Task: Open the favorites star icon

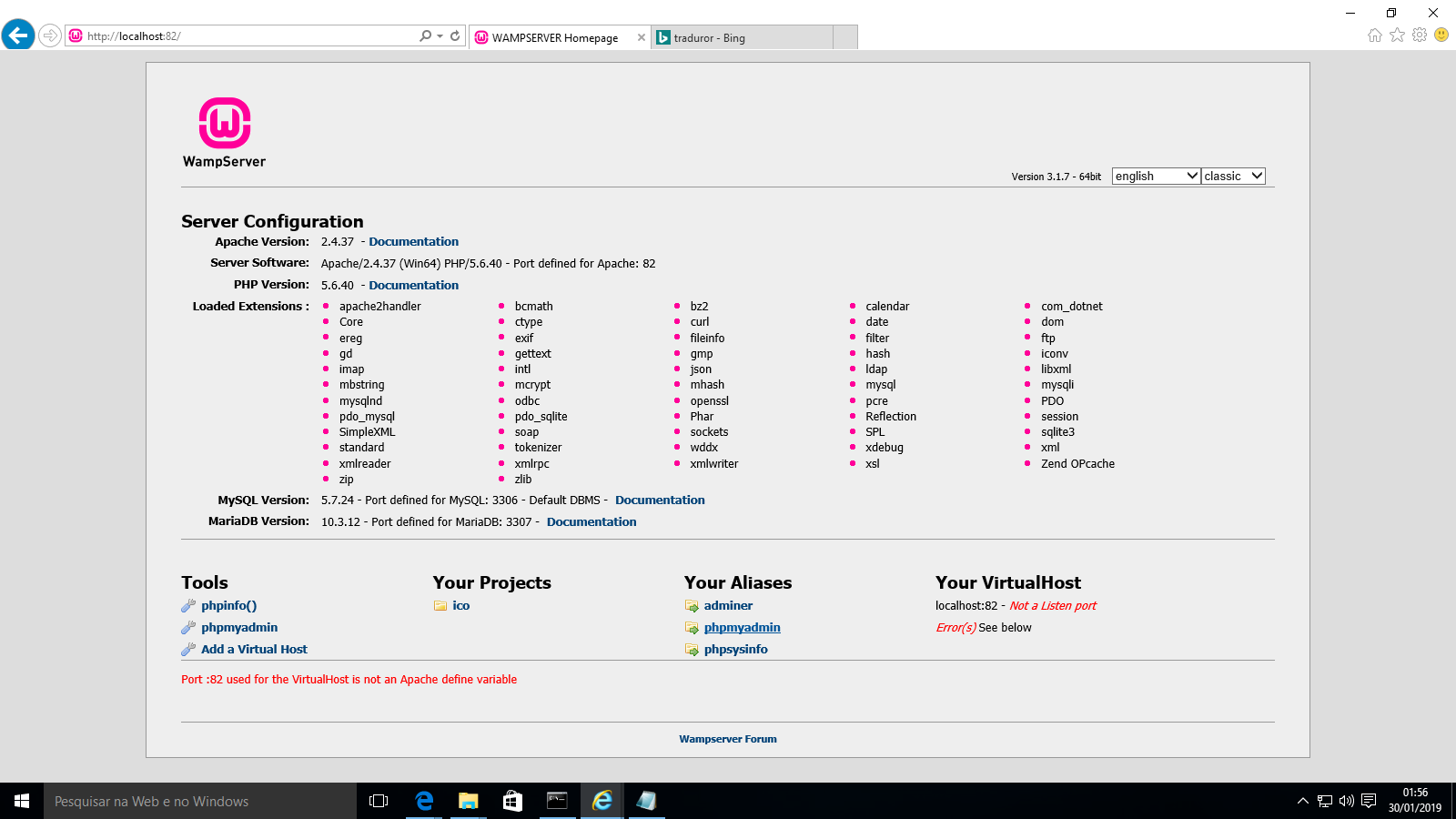Action: click(x=1397, y=35)
